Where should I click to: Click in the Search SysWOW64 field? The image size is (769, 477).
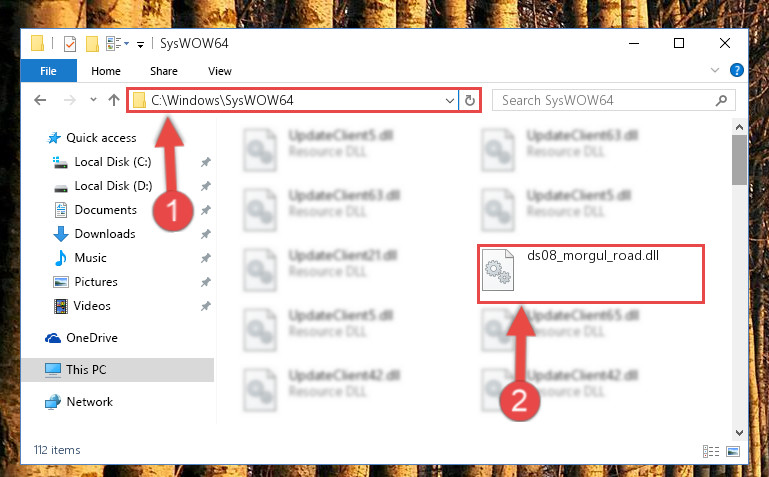tap(614, 100)
